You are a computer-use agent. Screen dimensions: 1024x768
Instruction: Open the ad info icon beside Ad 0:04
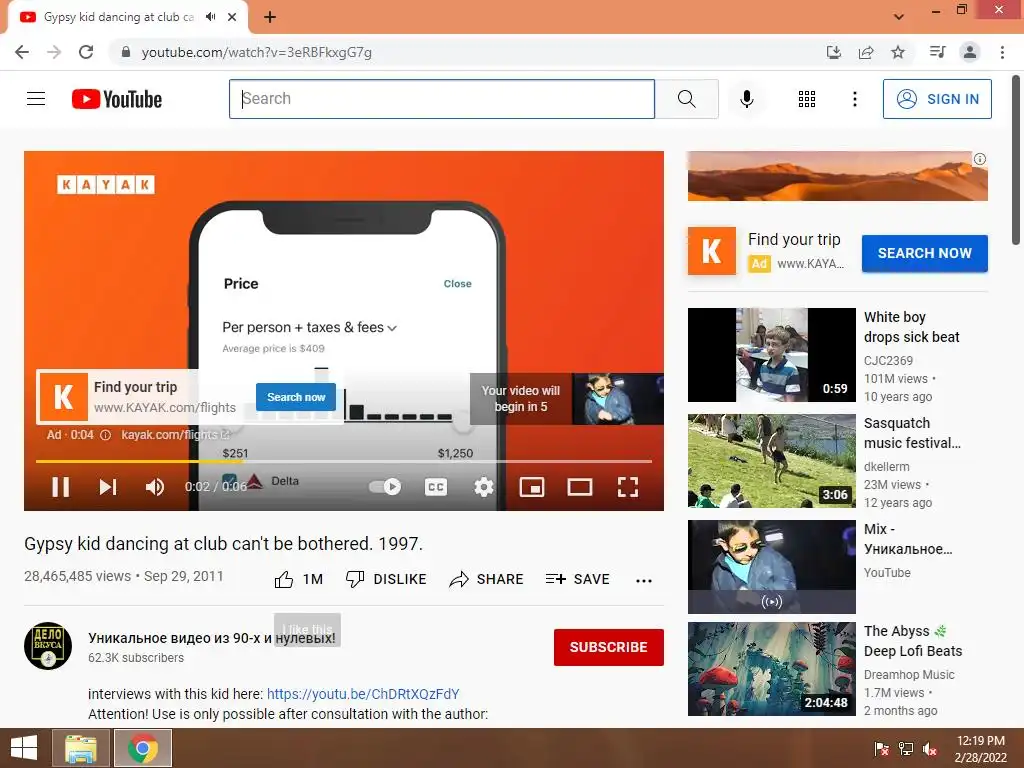[x=105, y=435]
